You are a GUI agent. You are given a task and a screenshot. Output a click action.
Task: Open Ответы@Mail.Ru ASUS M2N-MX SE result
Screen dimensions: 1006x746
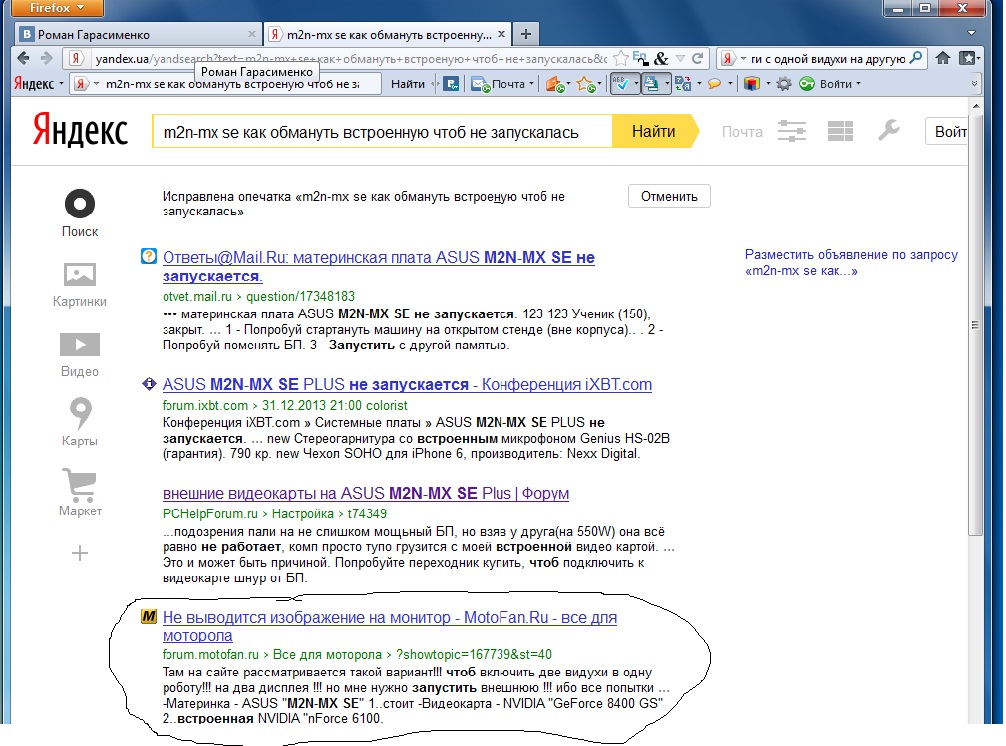coord(379,266)
